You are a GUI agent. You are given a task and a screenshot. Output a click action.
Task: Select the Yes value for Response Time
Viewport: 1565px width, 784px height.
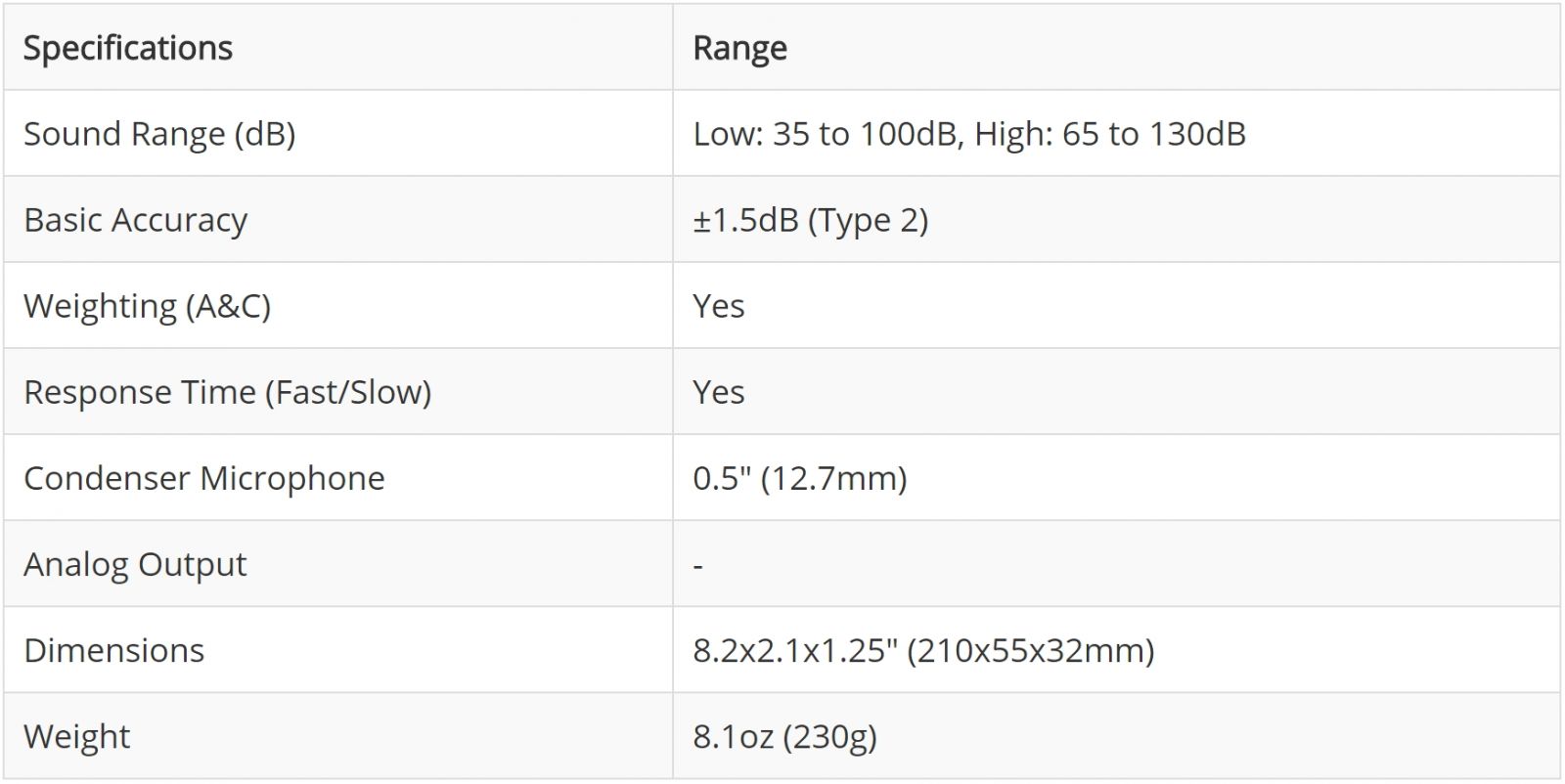(719, 392)
